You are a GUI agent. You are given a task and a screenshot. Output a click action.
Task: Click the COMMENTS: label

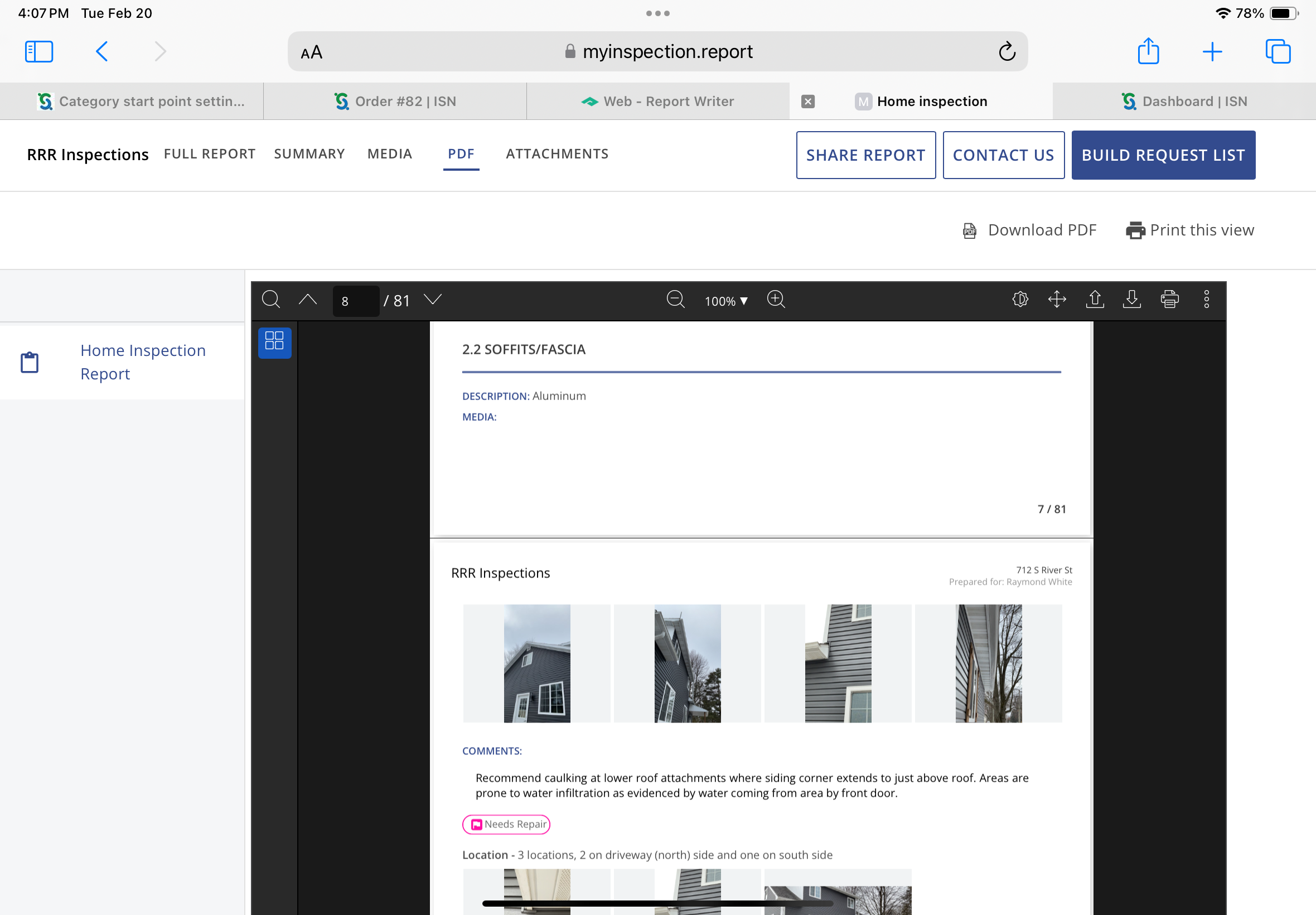click(x=492, y=751)
